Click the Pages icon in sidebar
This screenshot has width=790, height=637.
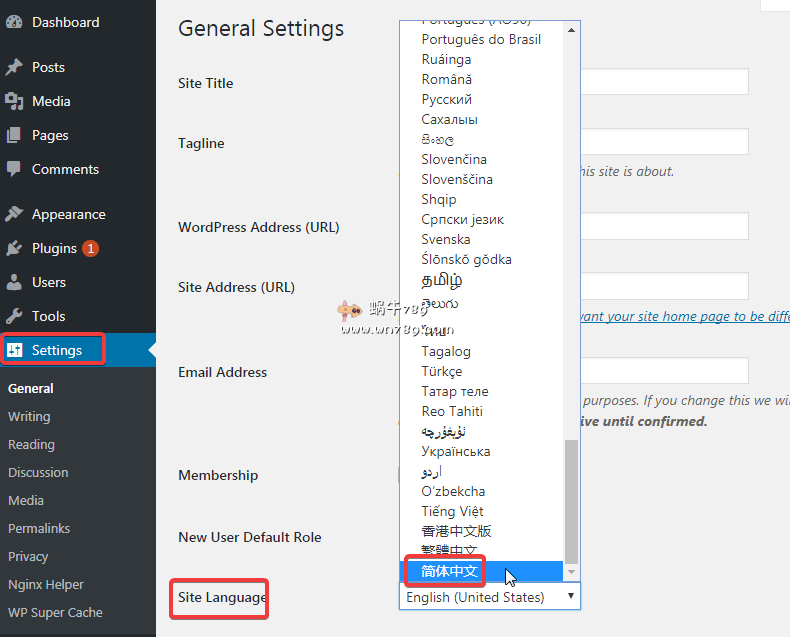(15, 135)
